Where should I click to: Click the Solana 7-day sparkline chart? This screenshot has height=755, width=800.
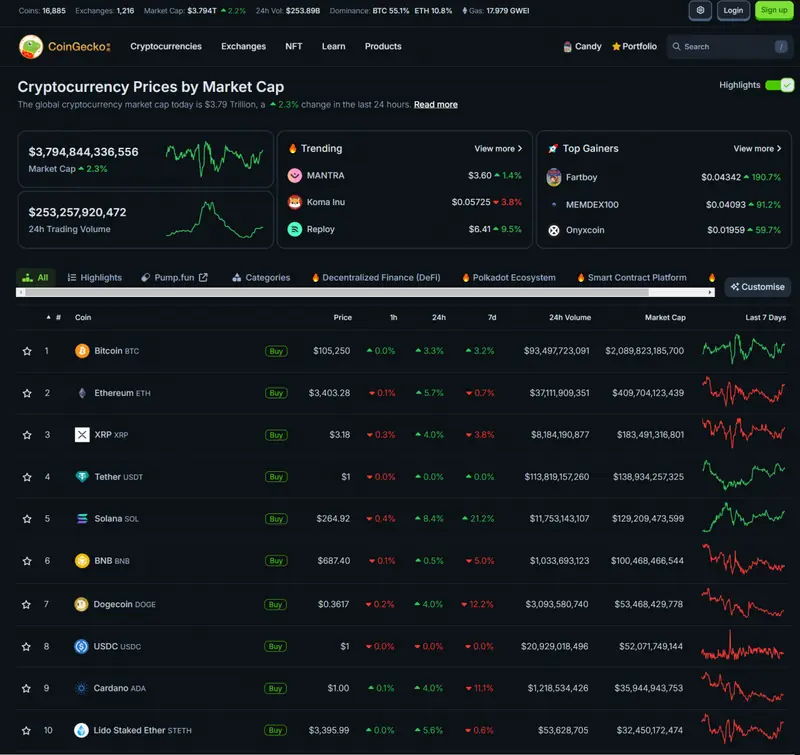point(743,517)
